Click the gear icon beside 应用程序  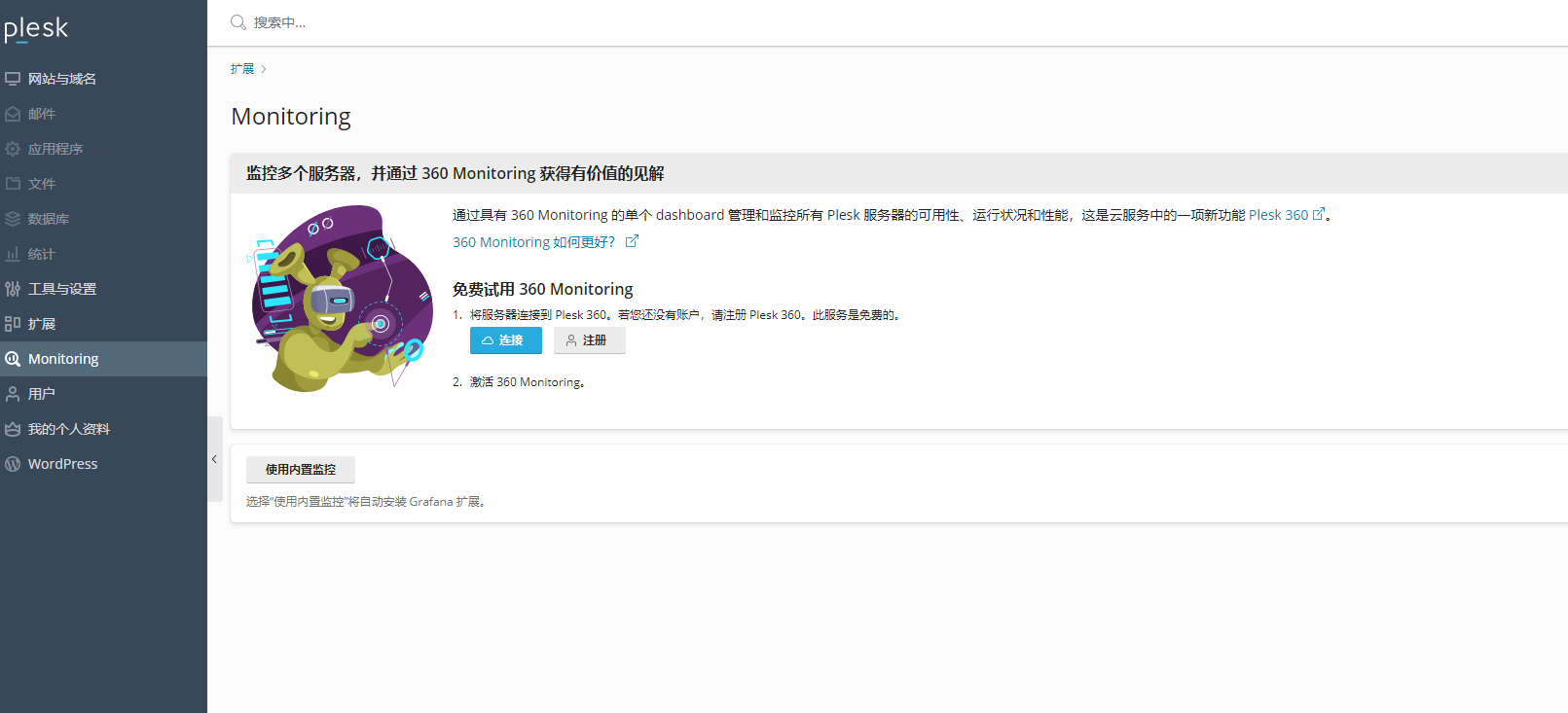point(13,149)
